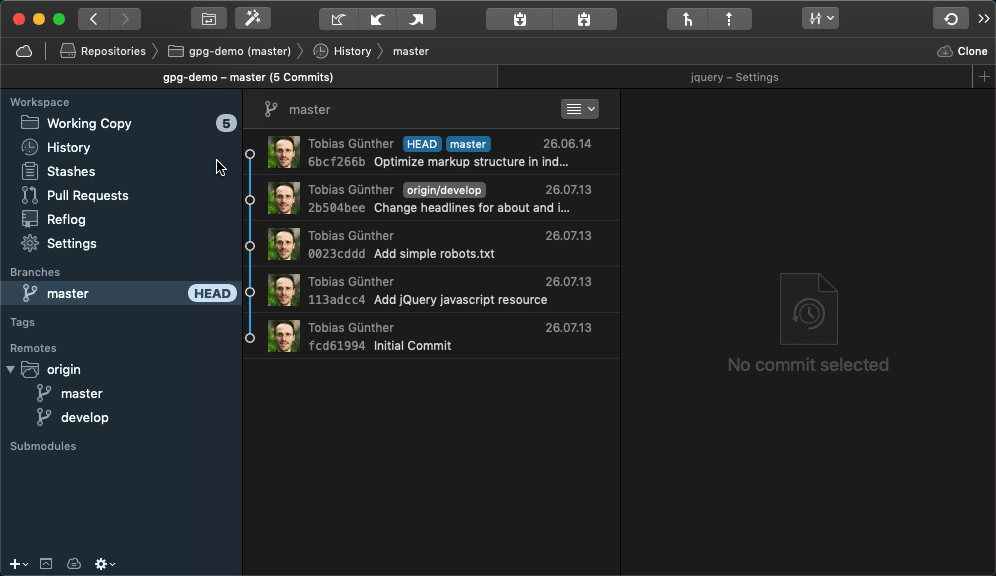Viewport: 996px width, 576px height.
Task: Collapse the origin remote tree
Action: [x=11, y=370]
